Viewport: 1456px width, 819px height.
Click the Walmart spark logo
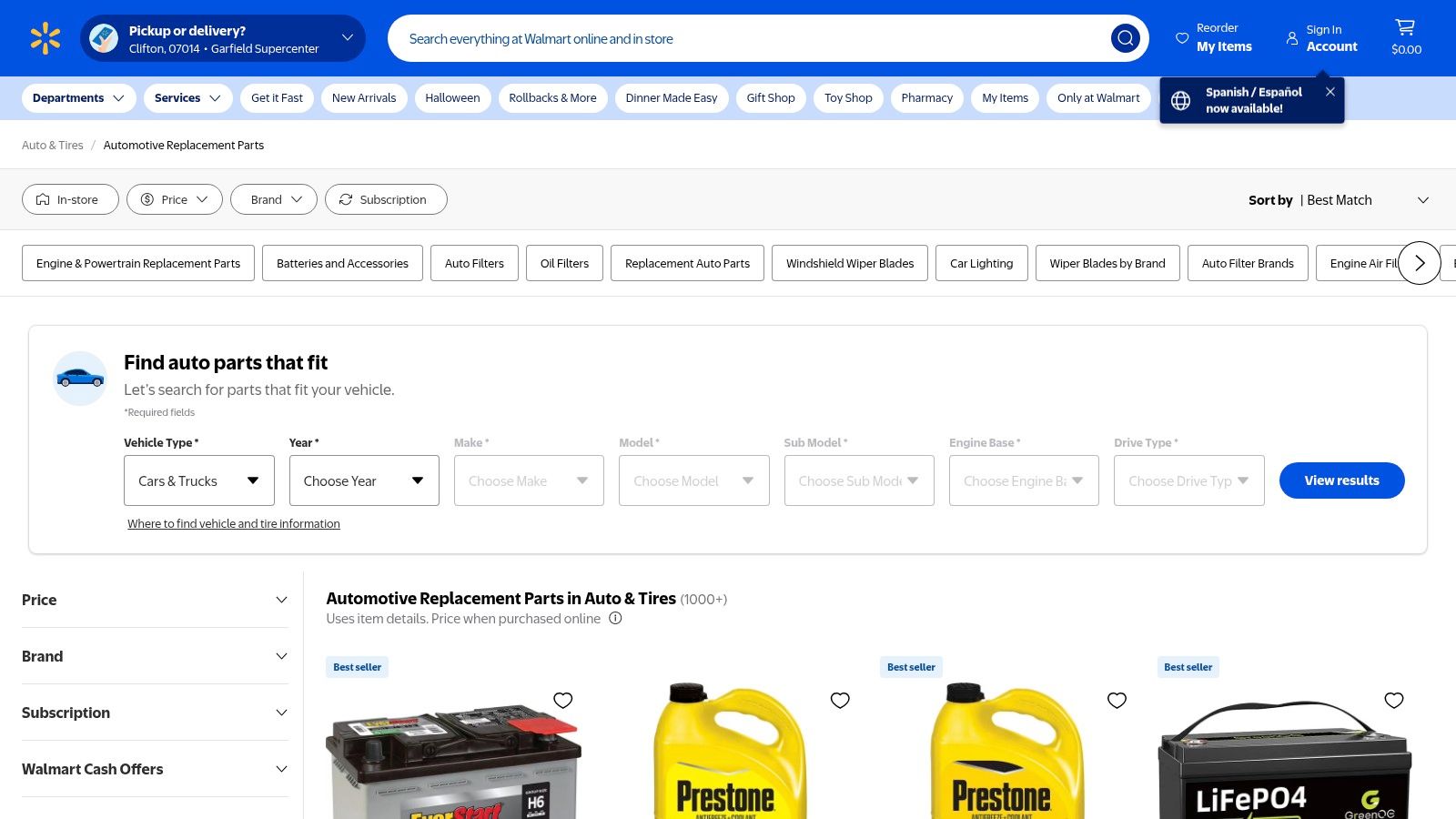click(45, 38)
